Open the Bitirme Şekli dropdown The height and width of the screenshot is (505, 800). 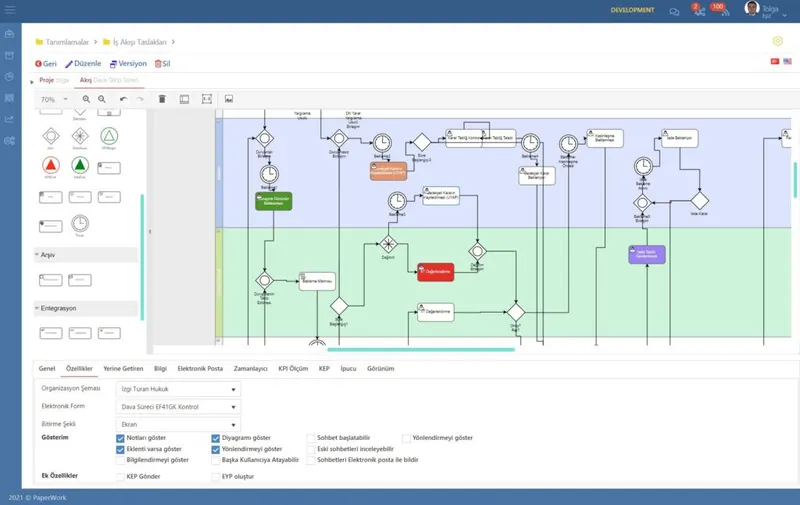click(x=178, y=424)
